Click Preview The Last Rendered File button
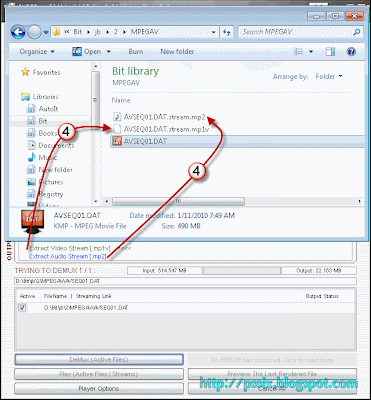 point(272,374)
